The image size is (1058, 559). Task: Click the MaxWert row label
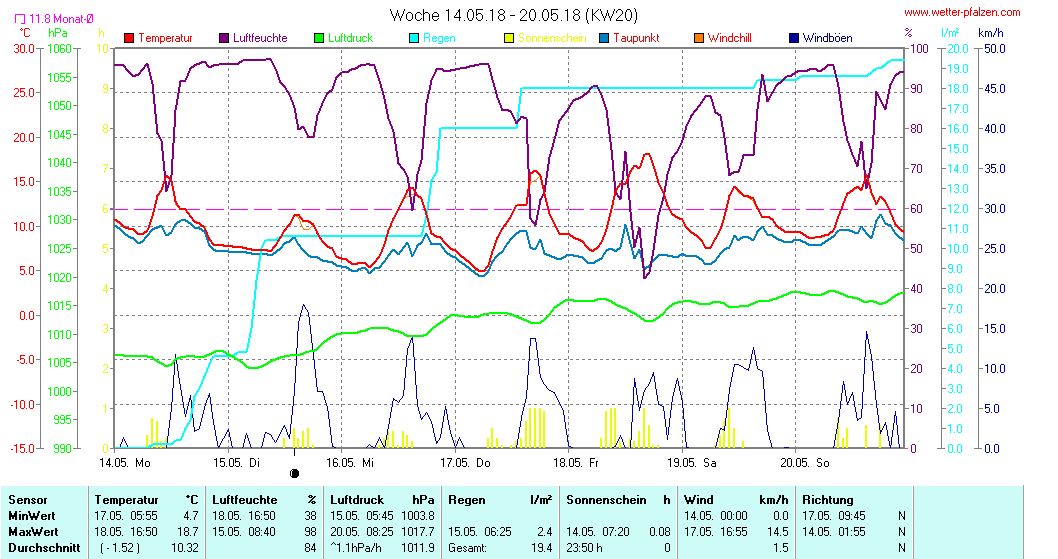click(33, 532)
